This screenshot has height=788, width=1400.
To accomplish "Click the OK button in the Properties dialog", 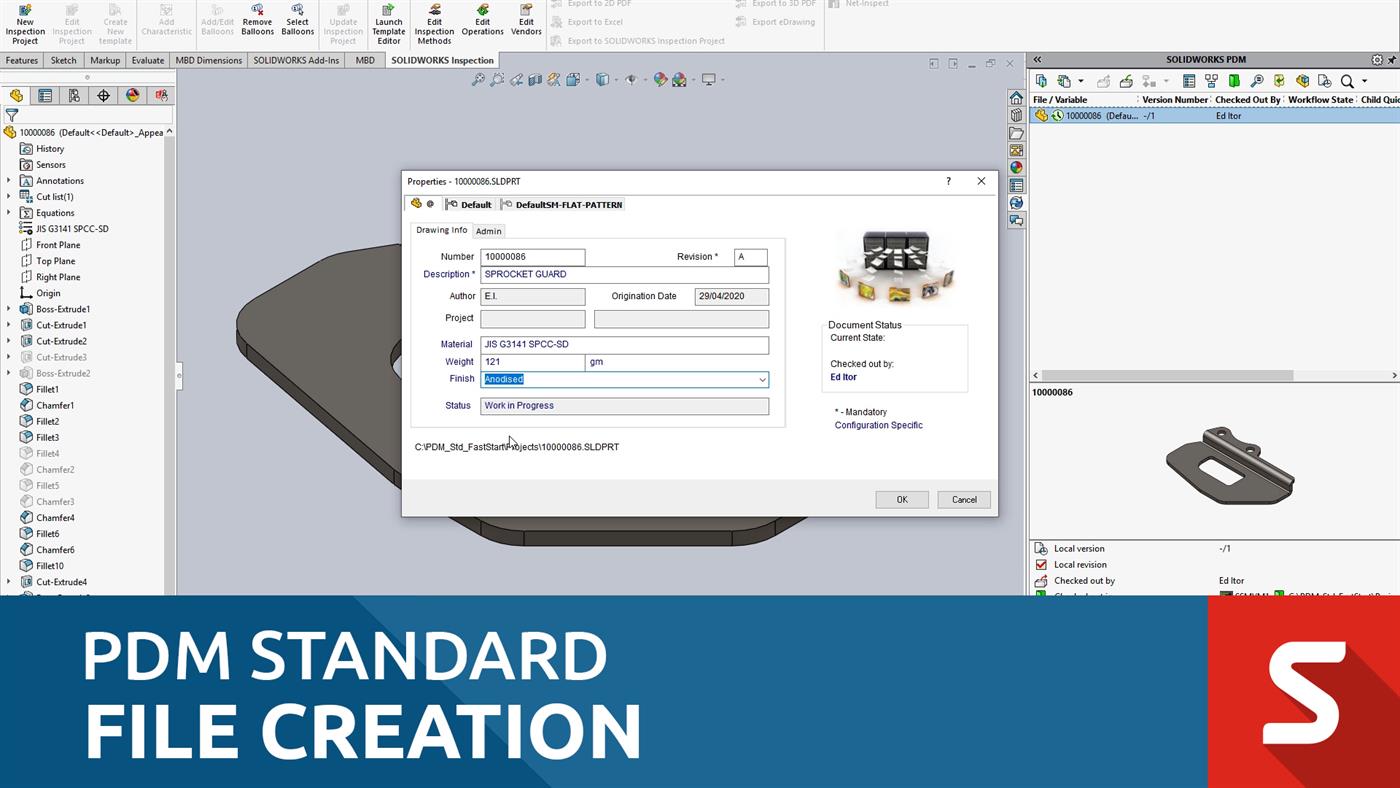I will (x=900, y=499).
